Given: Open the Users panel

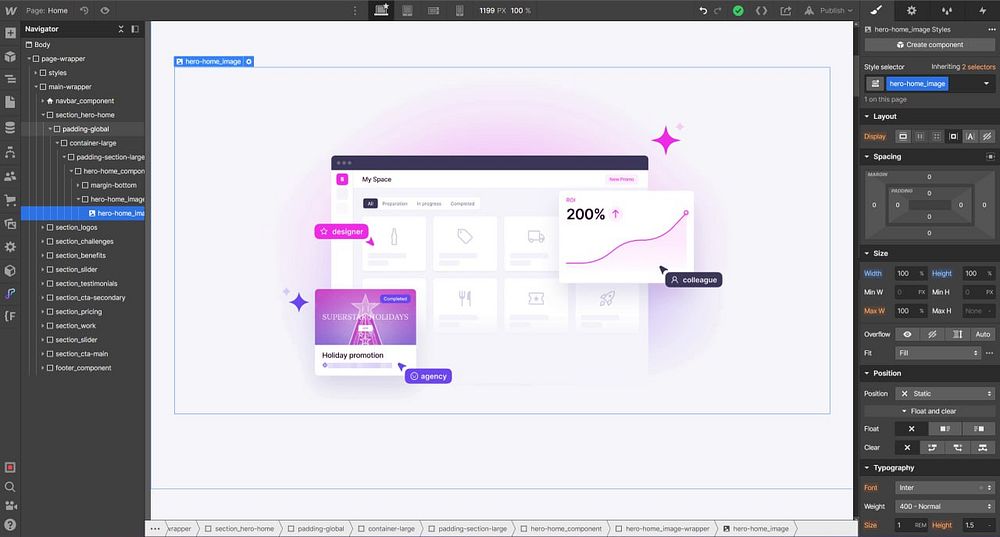Looking at the screenshot, I should [x=10, y=176].
